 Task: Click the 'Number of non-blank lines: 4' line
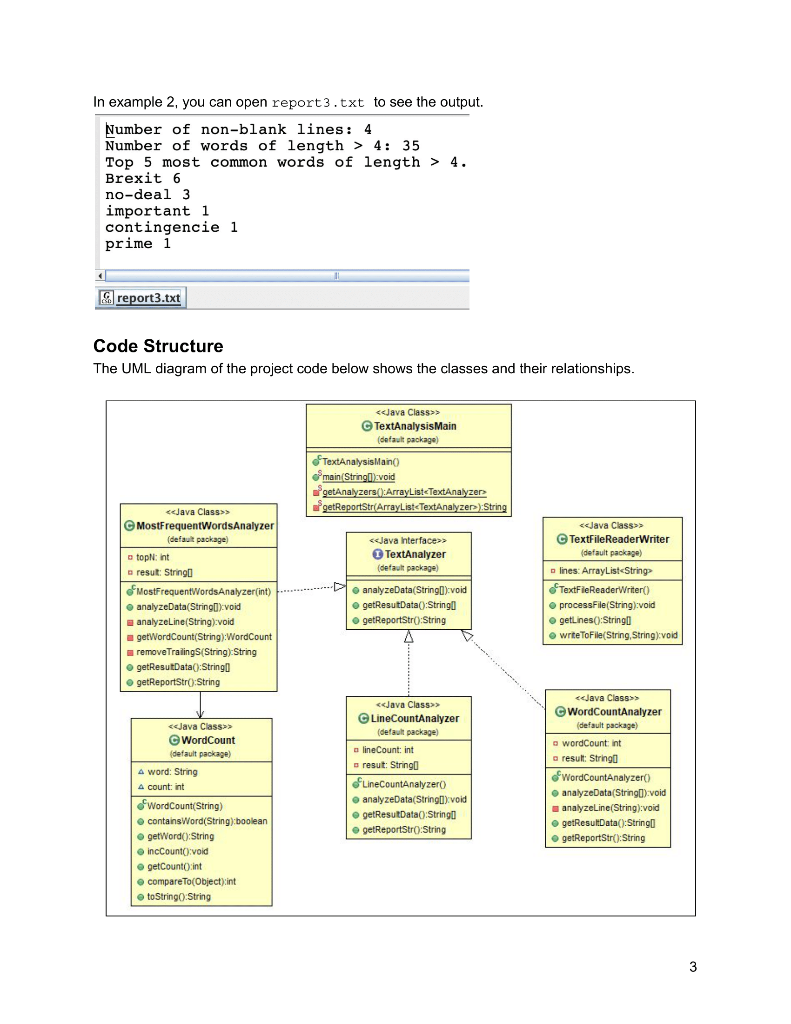238,129
